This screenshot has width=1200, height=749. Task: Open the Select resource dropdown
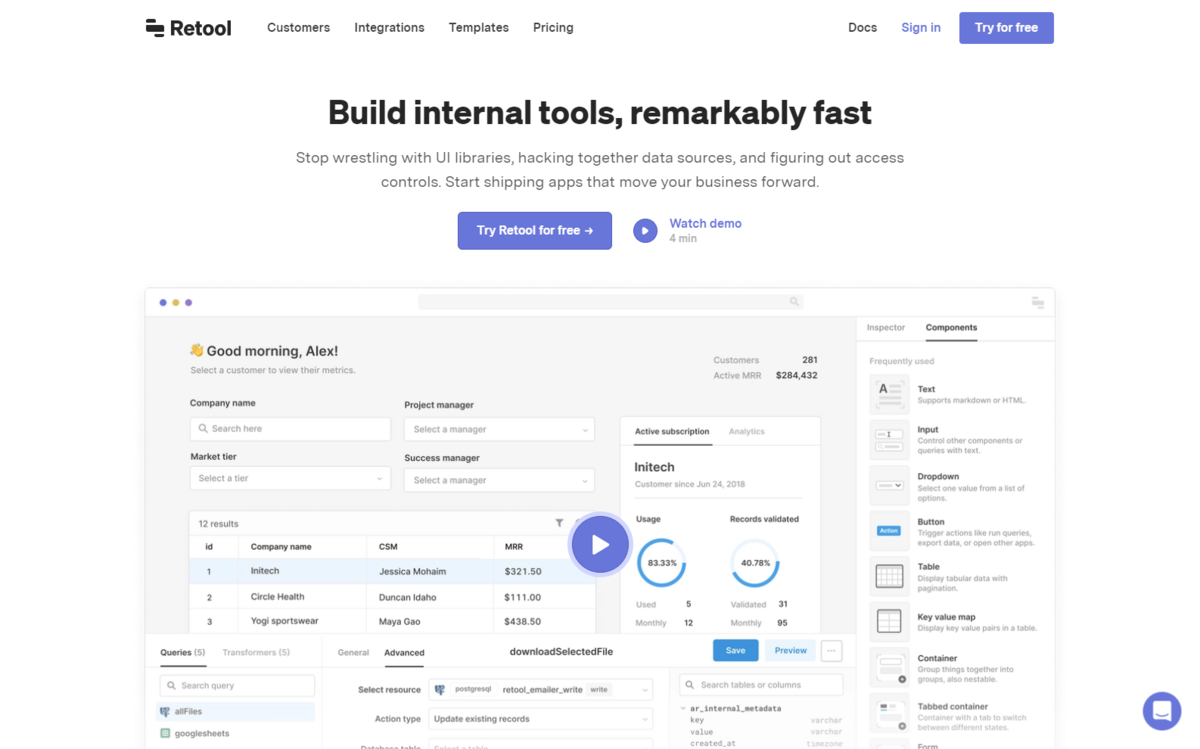tap(541, 689)
